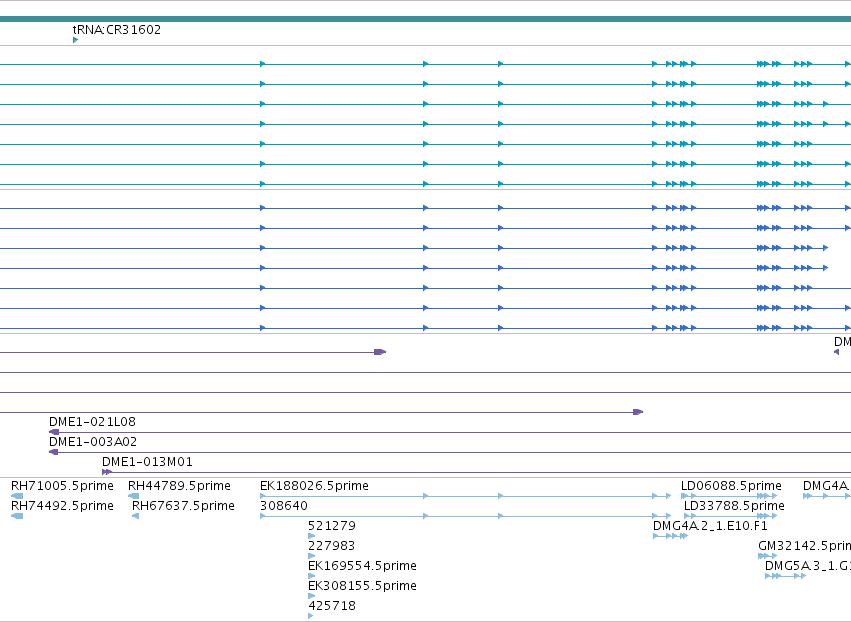Open the RH44789.5prime EST label
Image resolution: width=851 pixels, height=622 pixels.
[179, 486]
